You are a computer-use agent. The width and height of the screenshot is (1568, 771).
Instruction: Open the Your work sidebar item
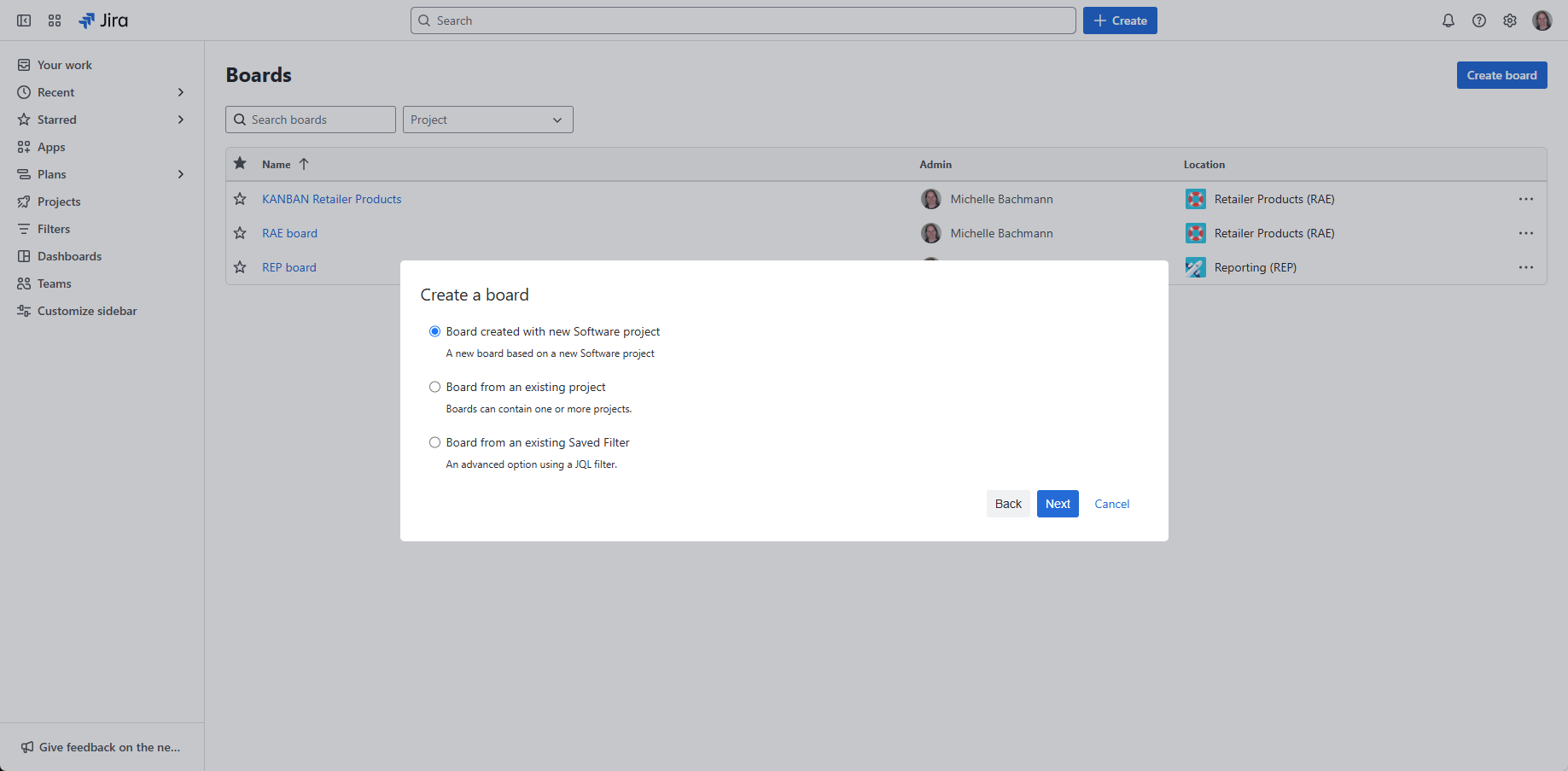[x=65, y=64]
